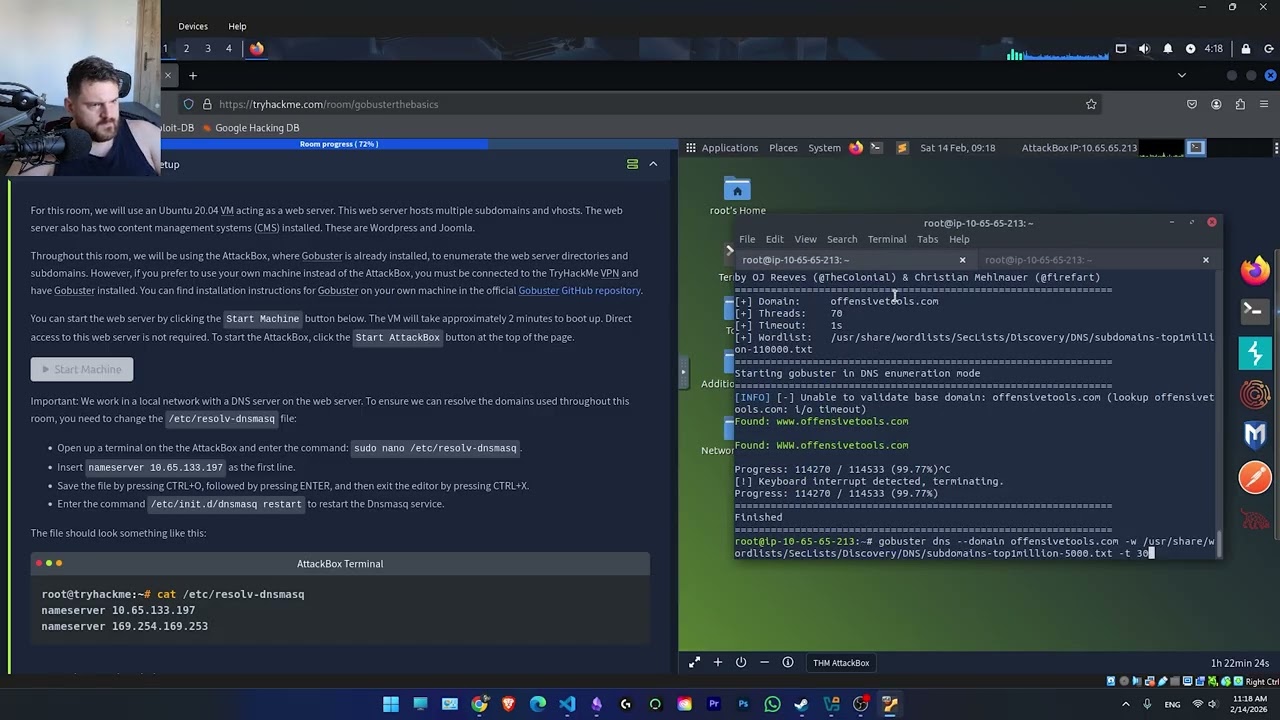This screenshot has width=1280, height=720.
Task: Open Sublime Text icon in AttackBox panel
Action: pyautogui.click(x=902, y=148)
